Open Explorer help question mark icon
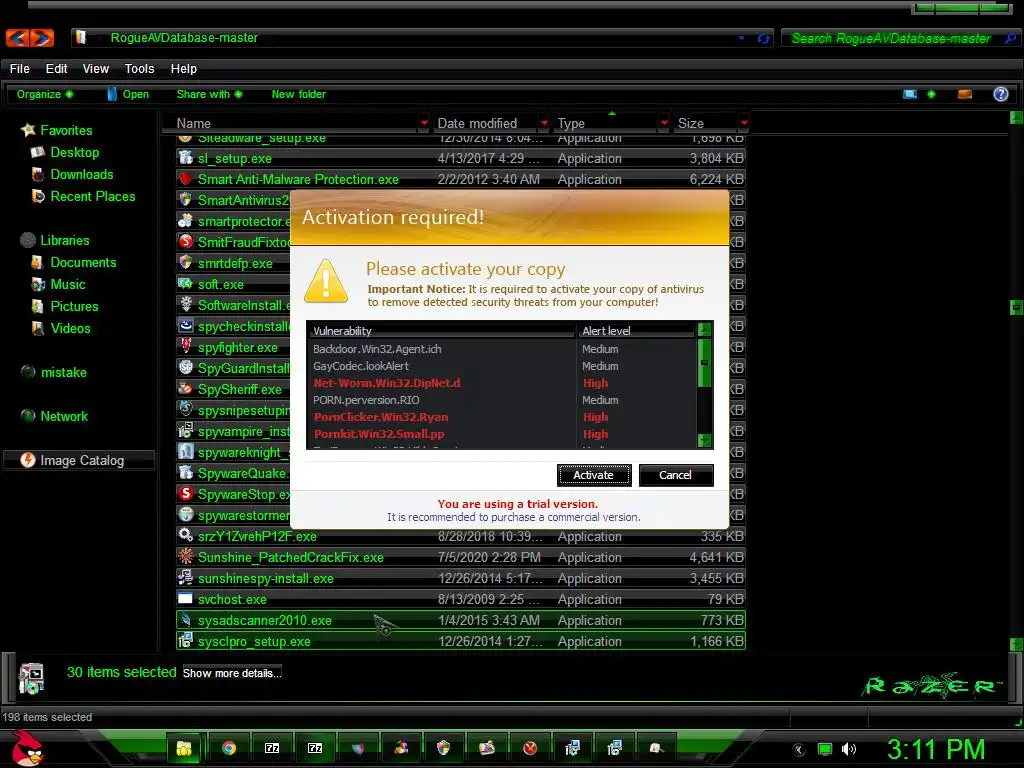The height and width of the screenshot is (768, 1024). (x=1000, y=94)
